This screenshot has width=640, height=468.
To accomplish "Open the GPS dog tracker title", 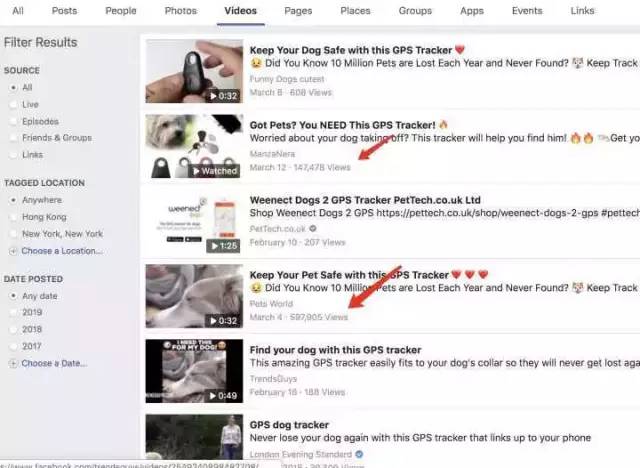I will [289, 425].
